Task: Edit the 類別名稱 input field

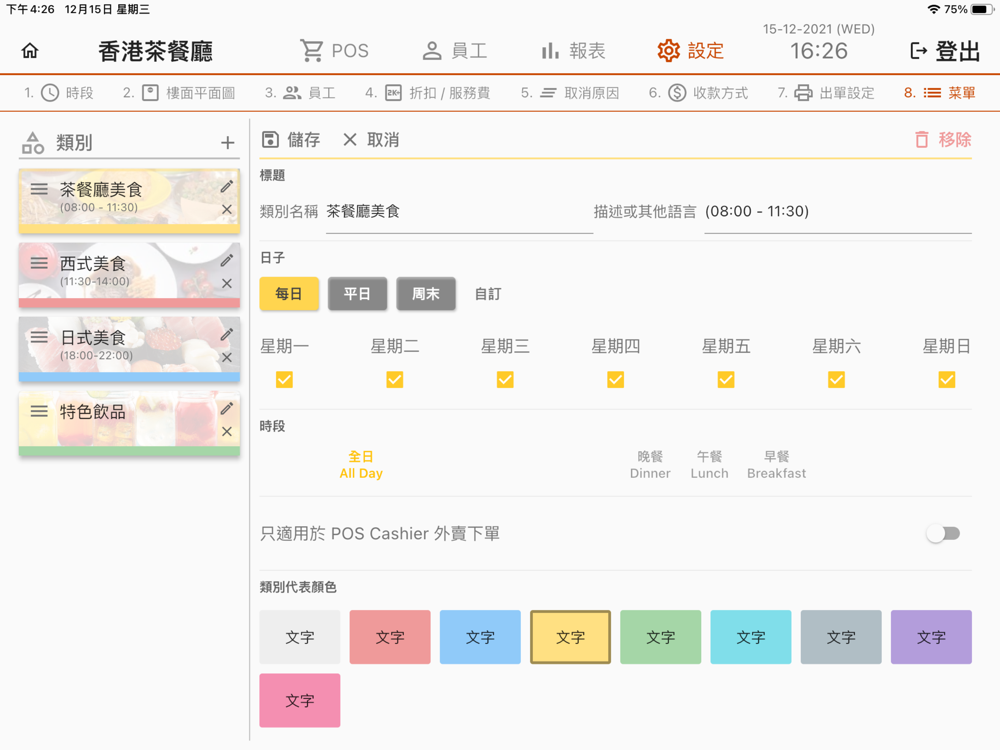Action: point(459,212)
